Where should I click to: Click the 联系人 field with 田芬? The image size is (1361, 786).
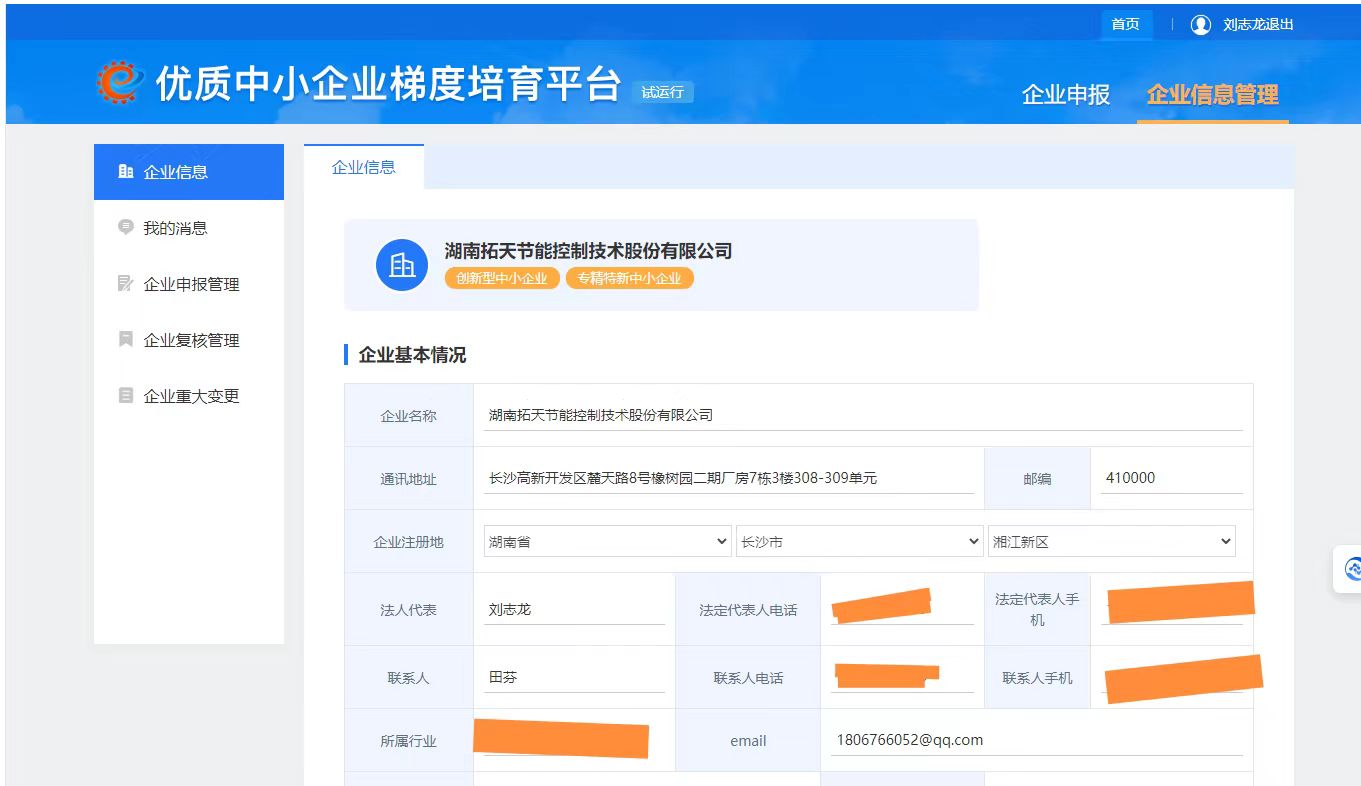tap(574, 677)
